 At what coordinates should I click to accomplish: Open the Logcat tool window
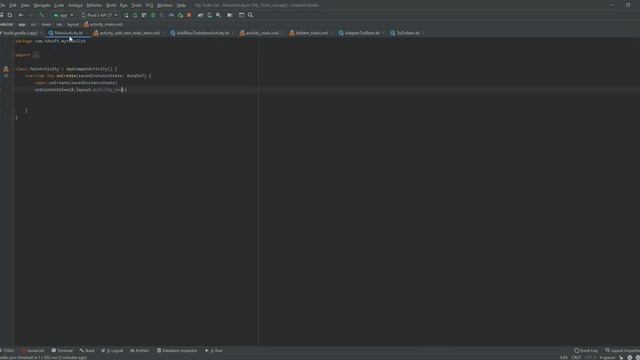pyautogui.click(x=112, y=351)
